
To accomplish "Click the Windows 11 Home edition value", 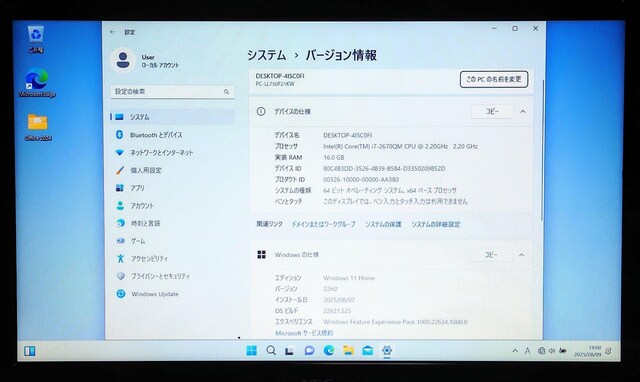I will click(349, 278).
